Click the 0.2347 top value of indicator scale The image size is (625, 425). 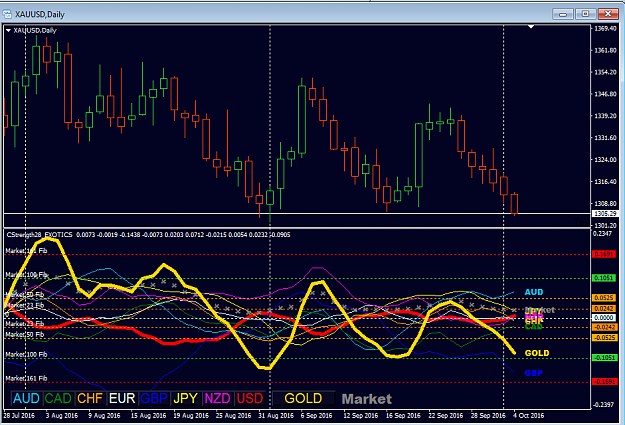point(603,234)
